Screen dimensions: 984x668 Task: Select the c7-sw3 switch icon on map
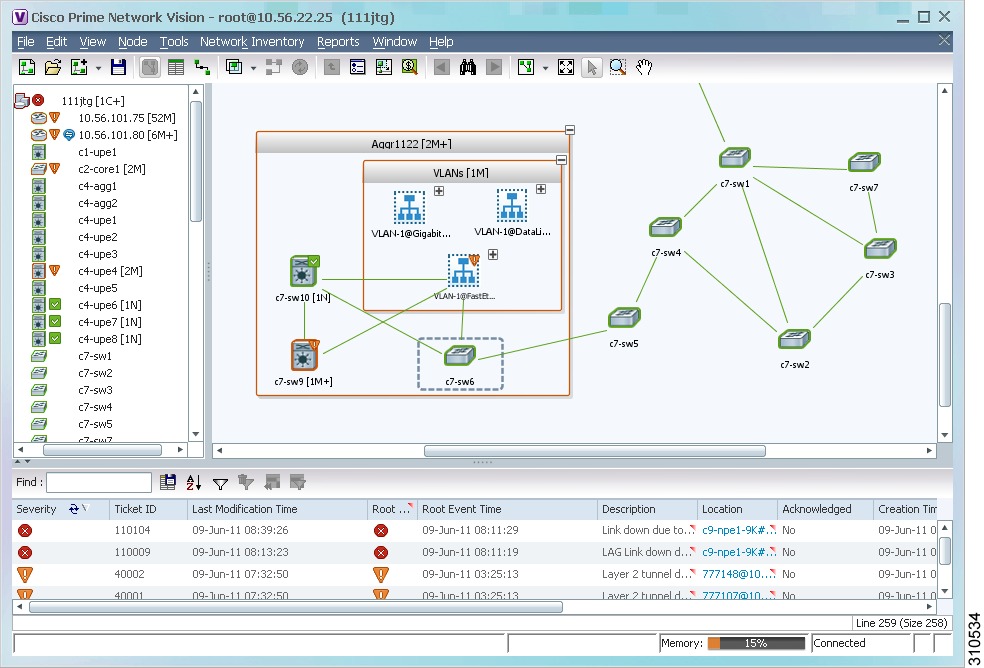pos(880,249)
